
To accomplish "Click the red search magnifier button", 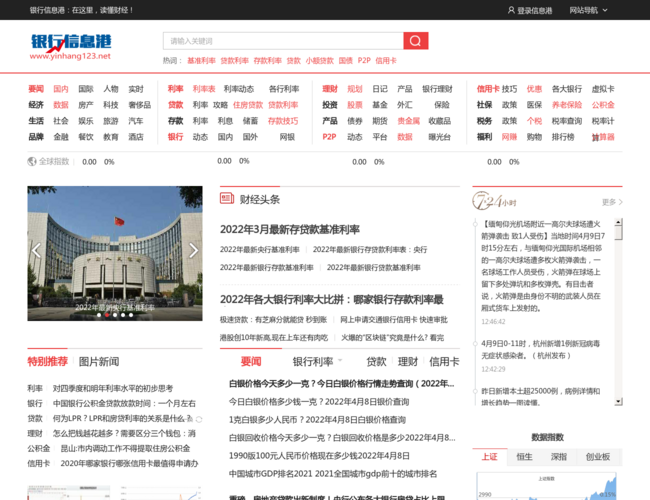I will (x=415, y=41).
